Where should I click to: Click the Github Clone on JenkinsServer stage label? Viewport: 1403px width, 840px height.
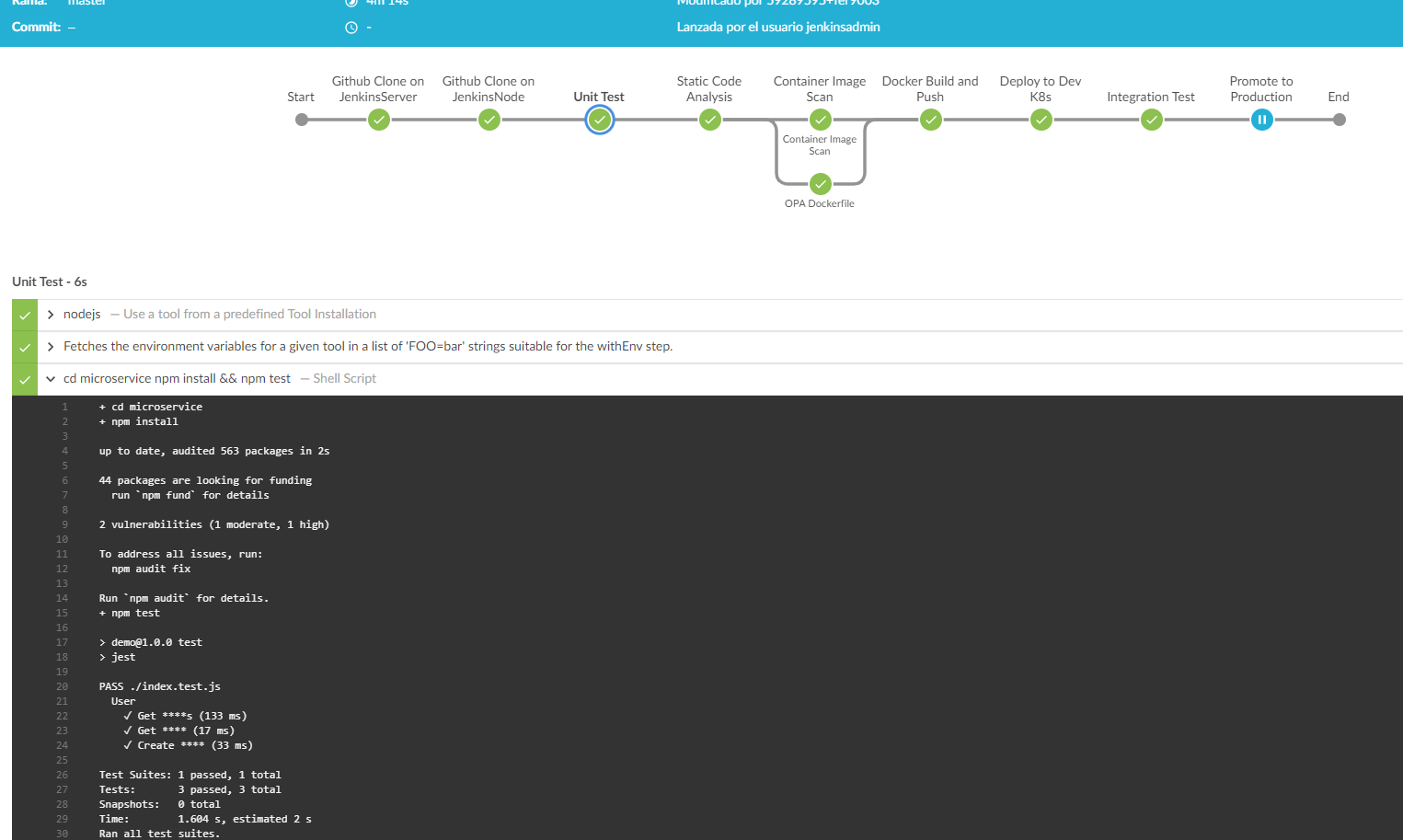pyautogui.click(x=378, y=88)
